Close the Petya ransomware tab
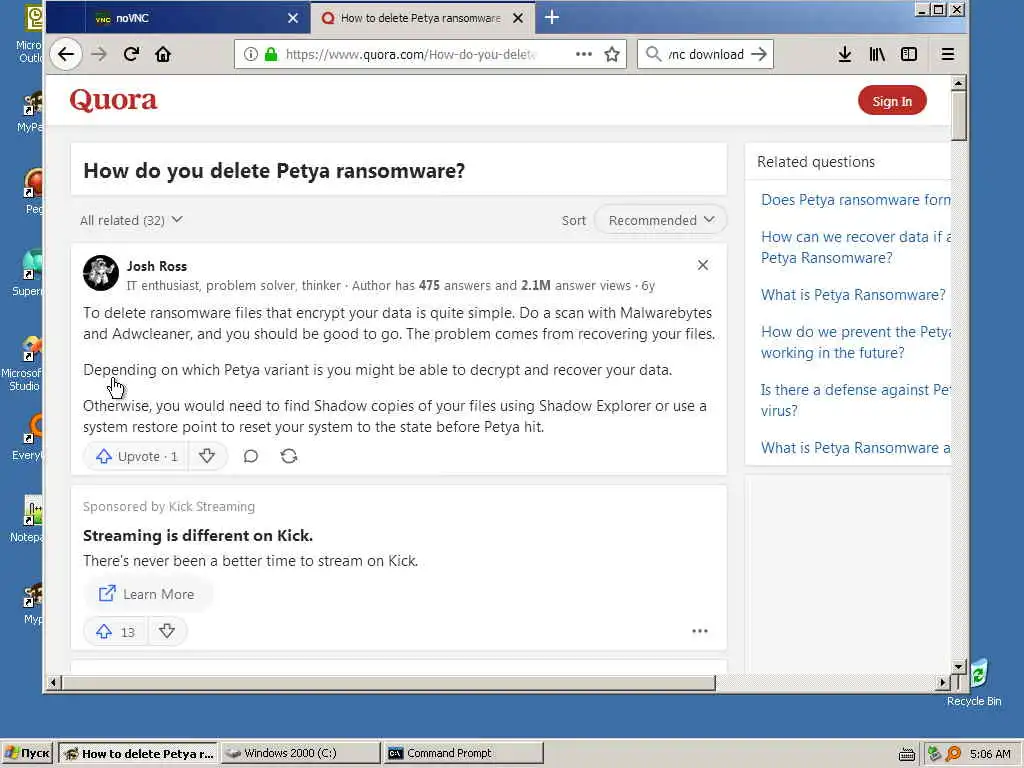This screenshot has width=1024, height=768. pyautogui.click(x=518, y=18)
